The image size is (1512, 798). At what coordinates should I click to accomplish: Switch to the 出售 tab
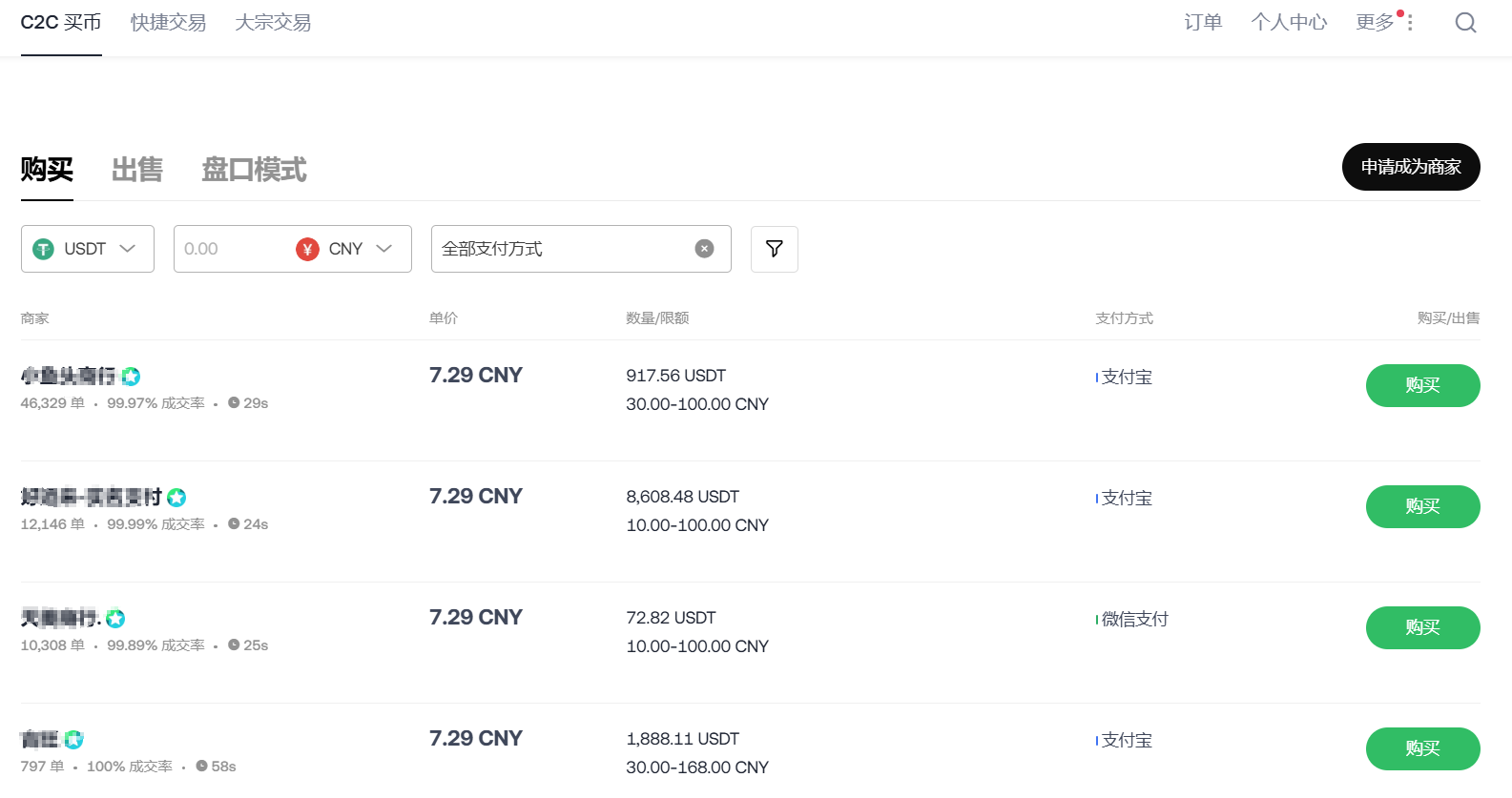(137, 170)
